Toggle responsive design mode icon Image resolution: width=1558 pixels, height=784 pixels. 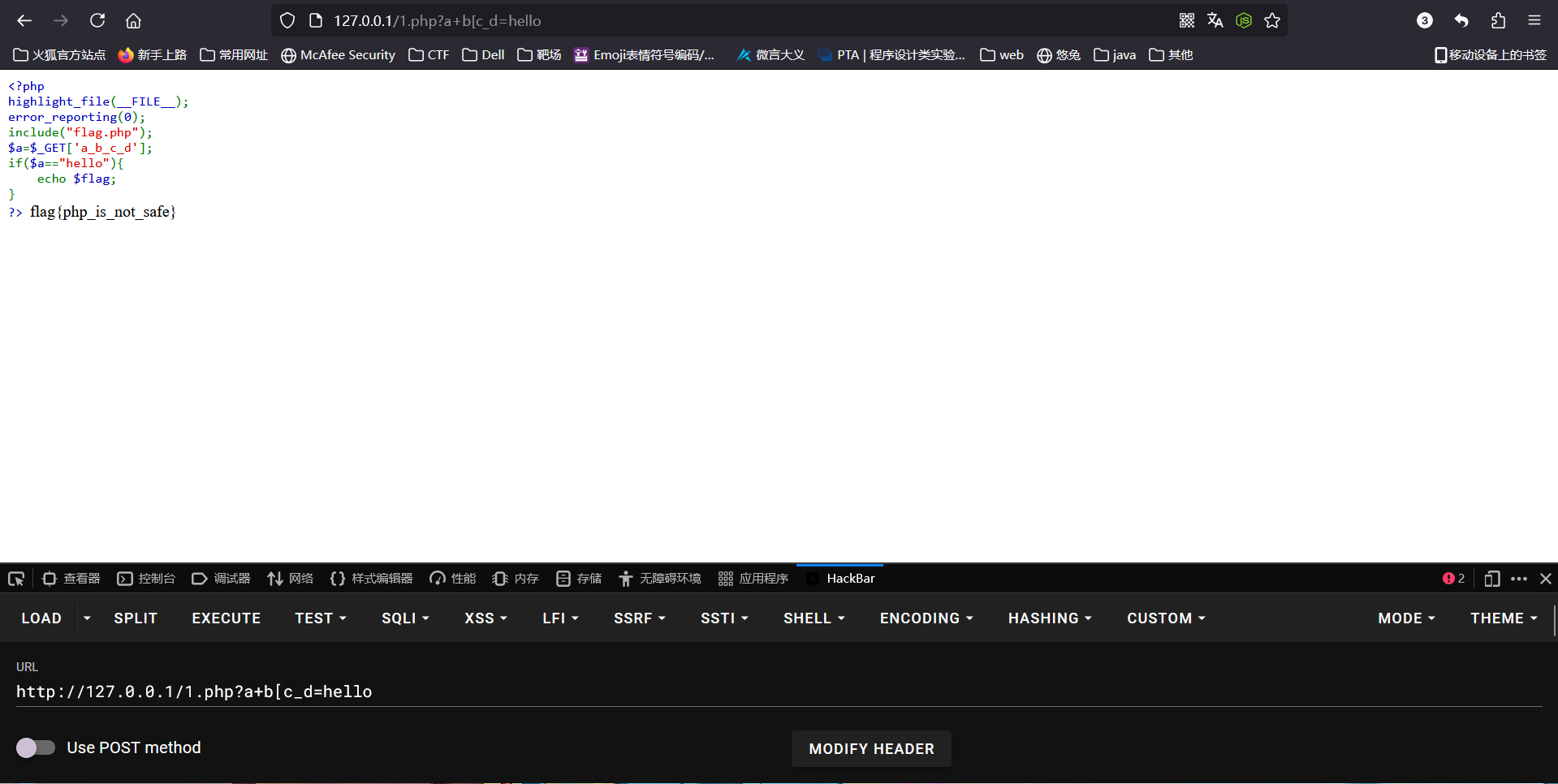[1491, 579]
